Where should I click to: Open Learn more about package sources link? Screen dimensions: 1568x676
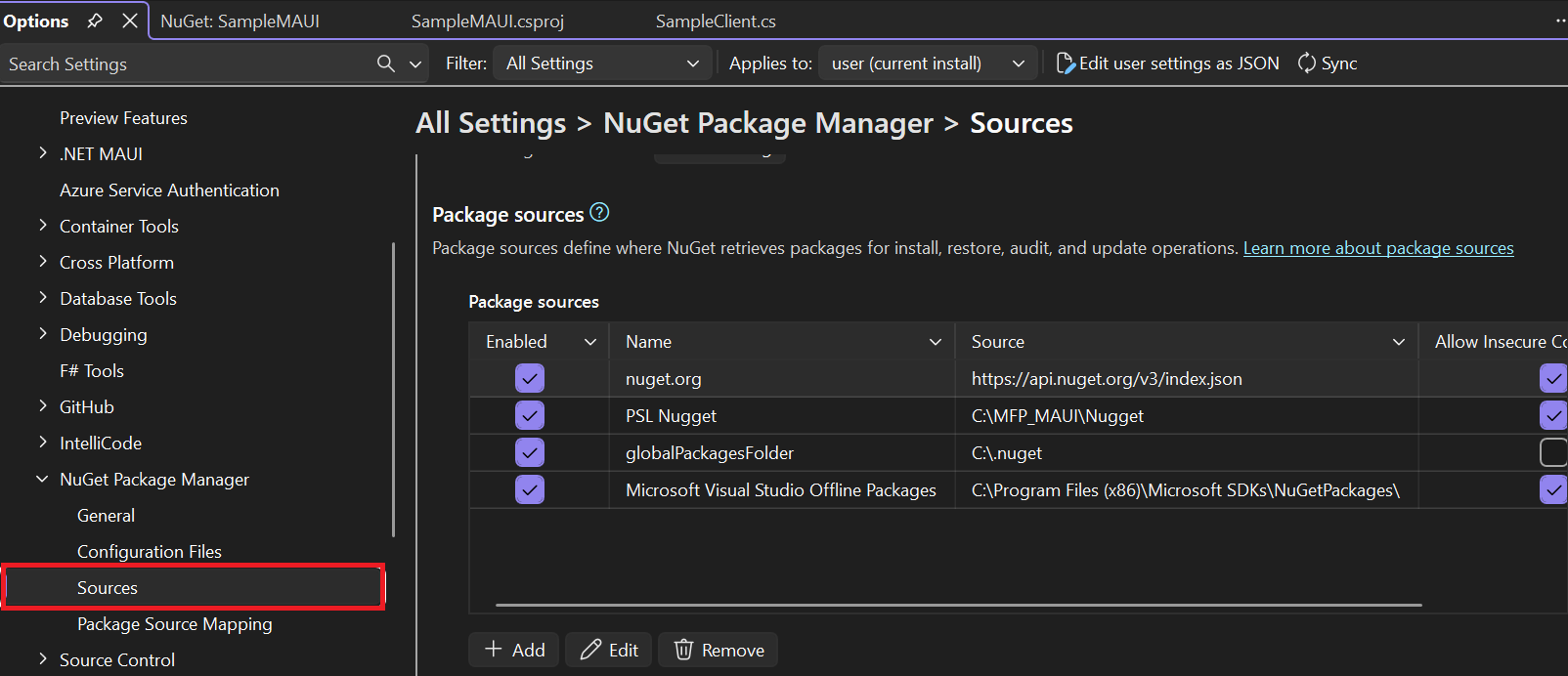(x=1378, y=248)
